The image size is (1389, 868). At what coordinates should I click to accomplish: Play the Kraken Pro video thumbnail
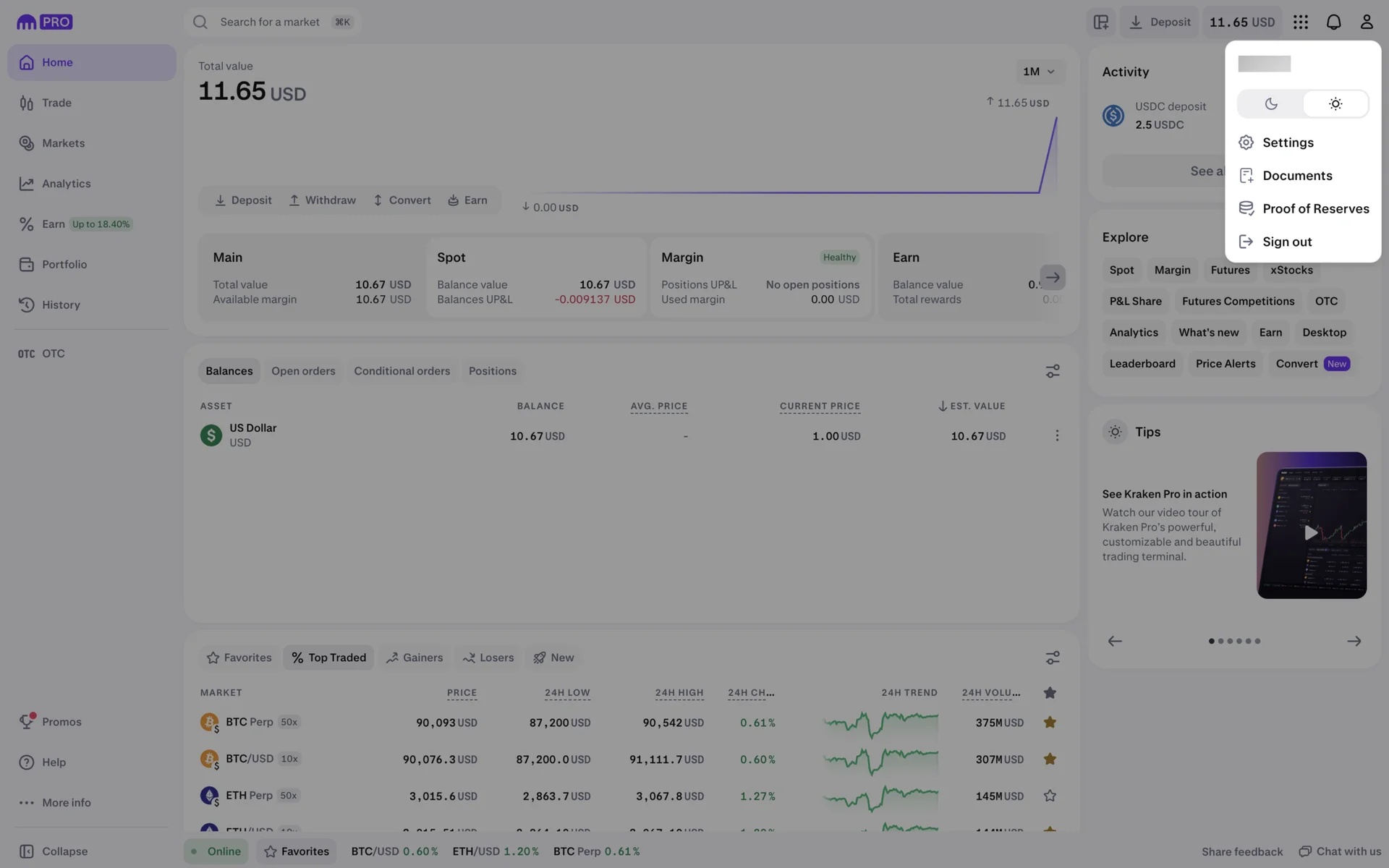(x=1311, y=533)
